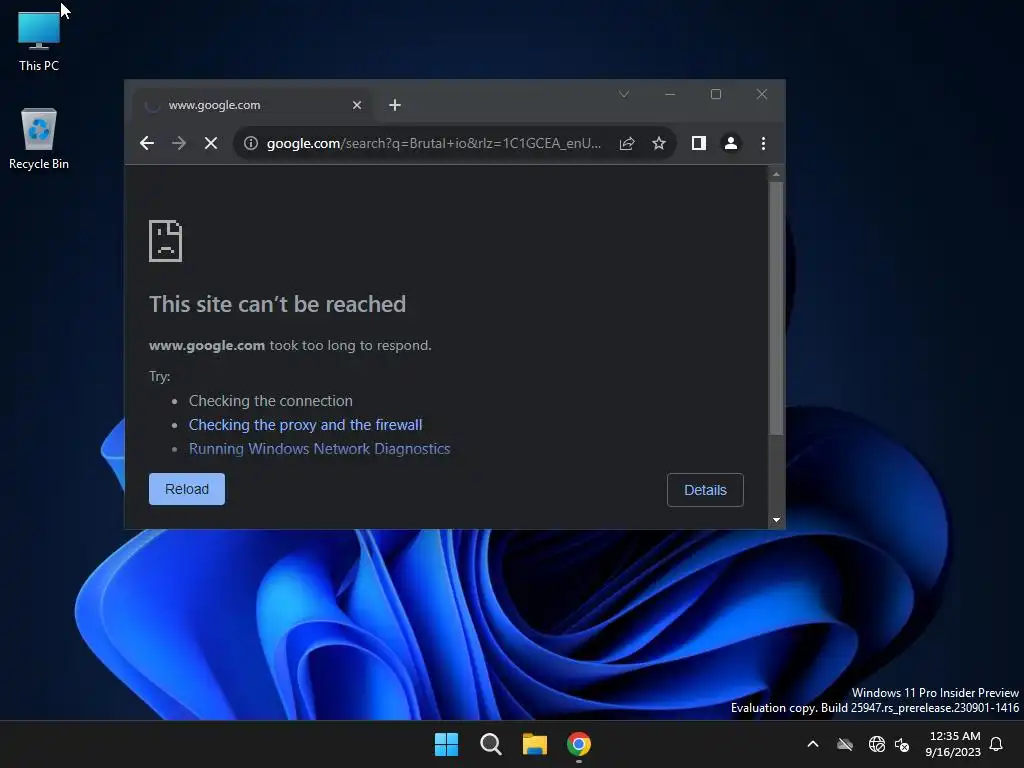This screenshot has height=768, width=1024.
Task: Open network globe tray icon
Action: click(x=876, y=744)
